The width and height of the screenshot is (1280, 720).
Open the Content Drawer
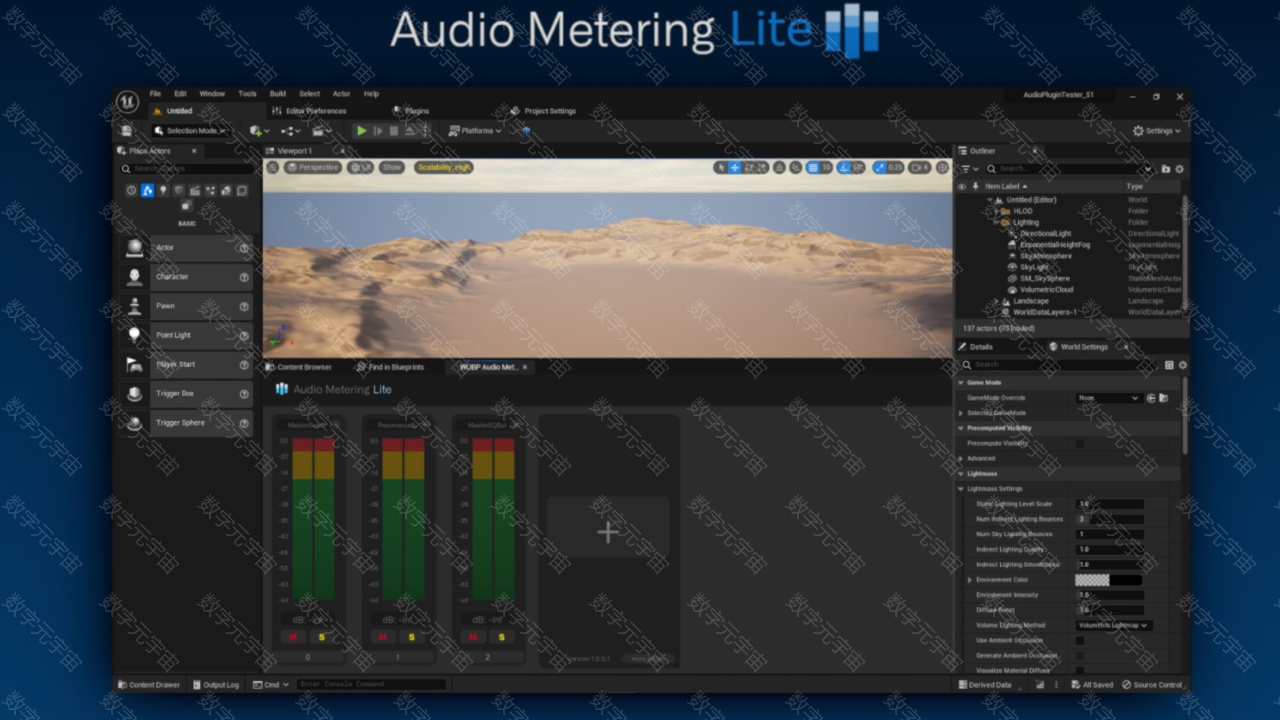[x=150, y=685]
